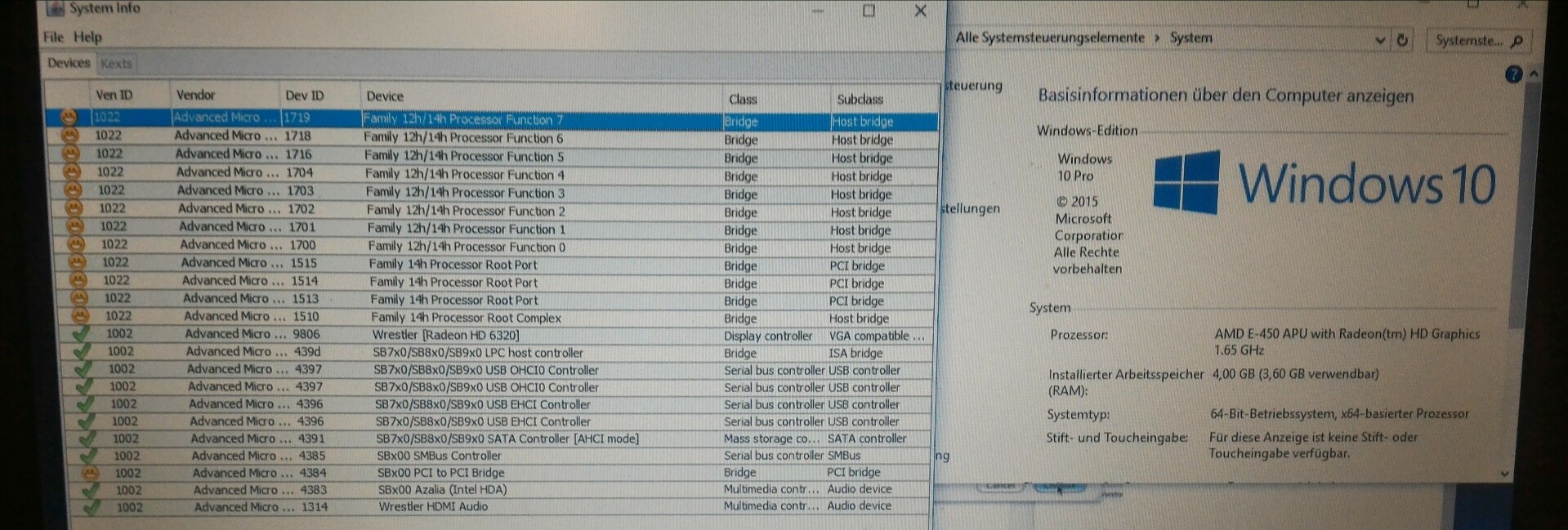
Task: Select the Wrestler [Radeon HD 6320] cell
Action: coord(546,335)
